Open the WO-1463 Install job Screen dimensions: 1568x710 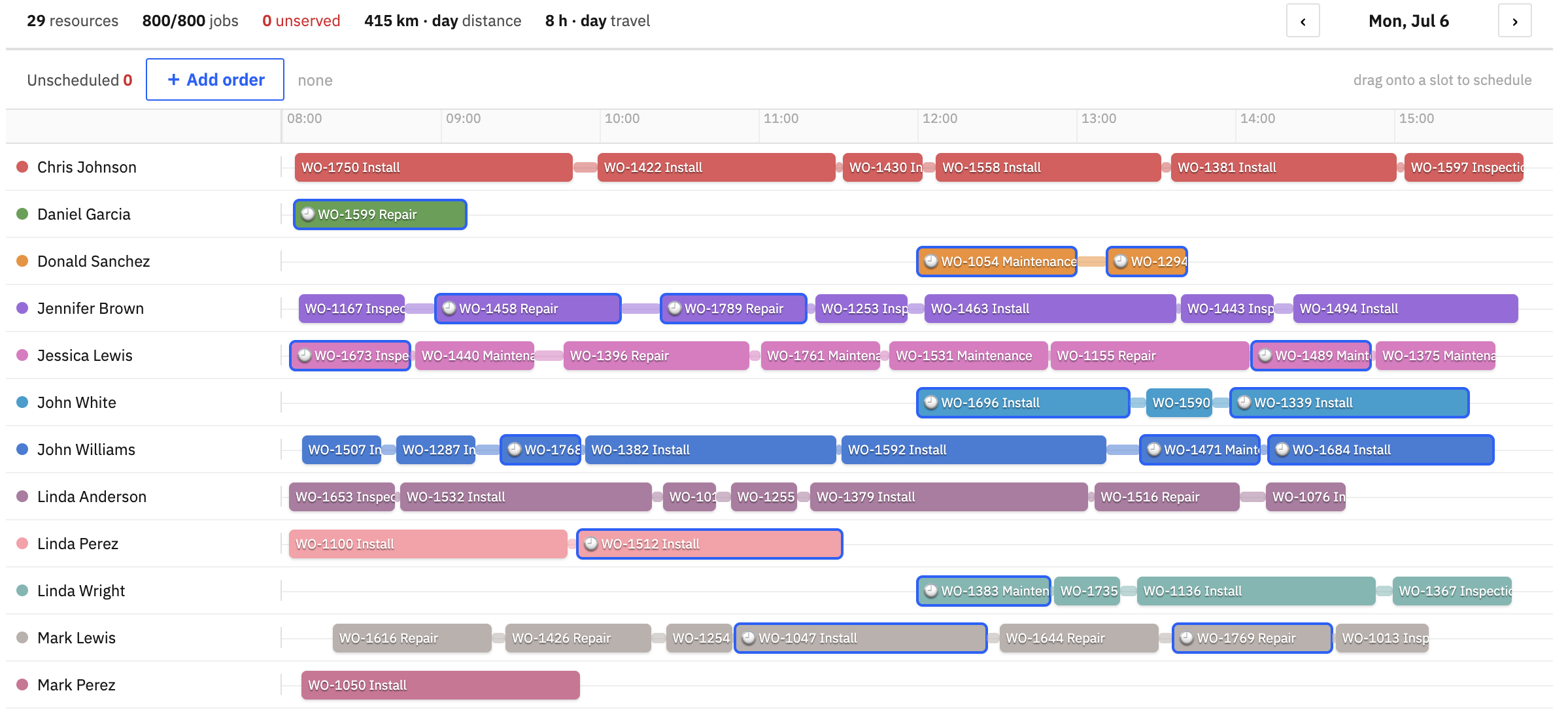point(1050,309)
